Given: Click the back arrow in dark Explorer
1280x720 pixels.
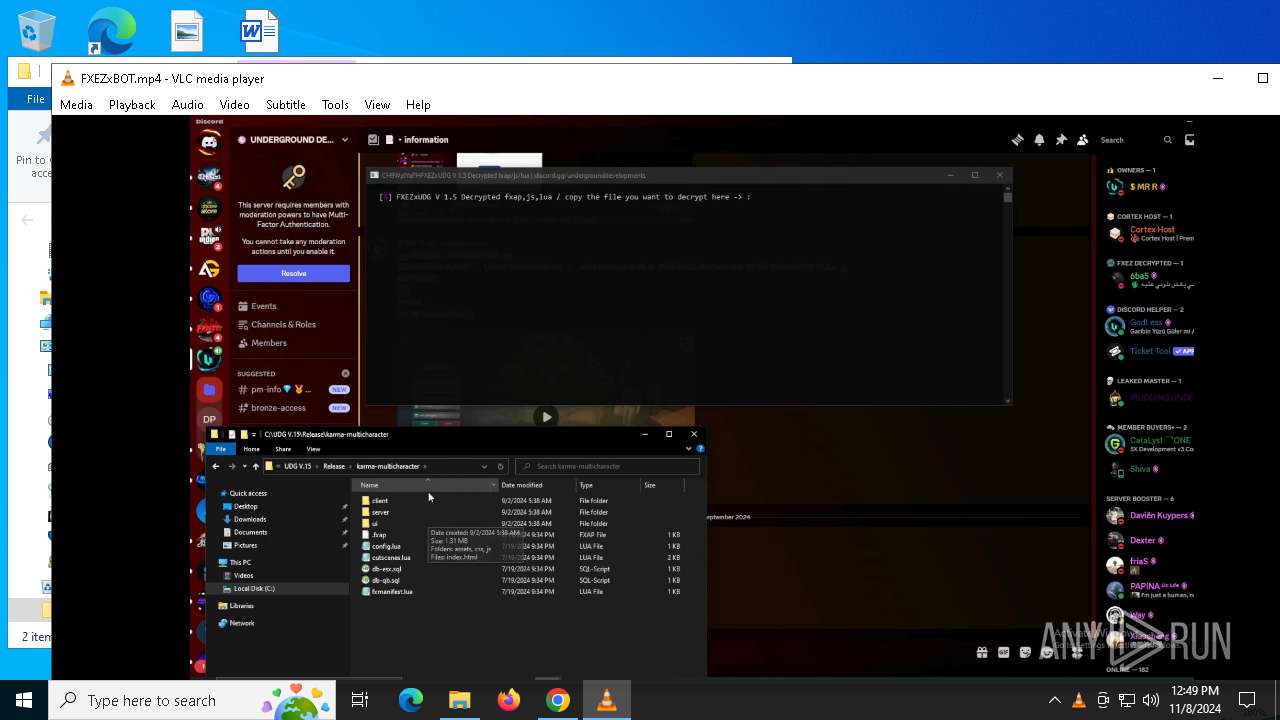Looking at the screenshot, I should (215, 466).
